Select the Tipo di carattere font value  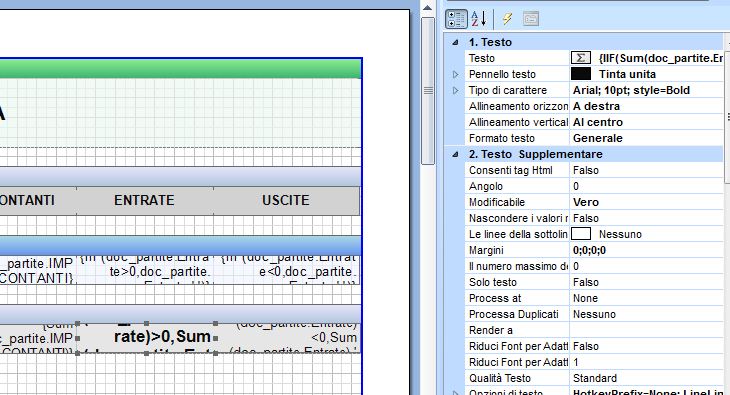click(x=647, y=90)
